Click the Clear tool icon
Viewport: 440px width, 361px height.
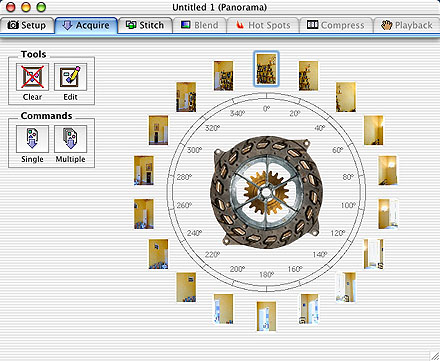32,77
